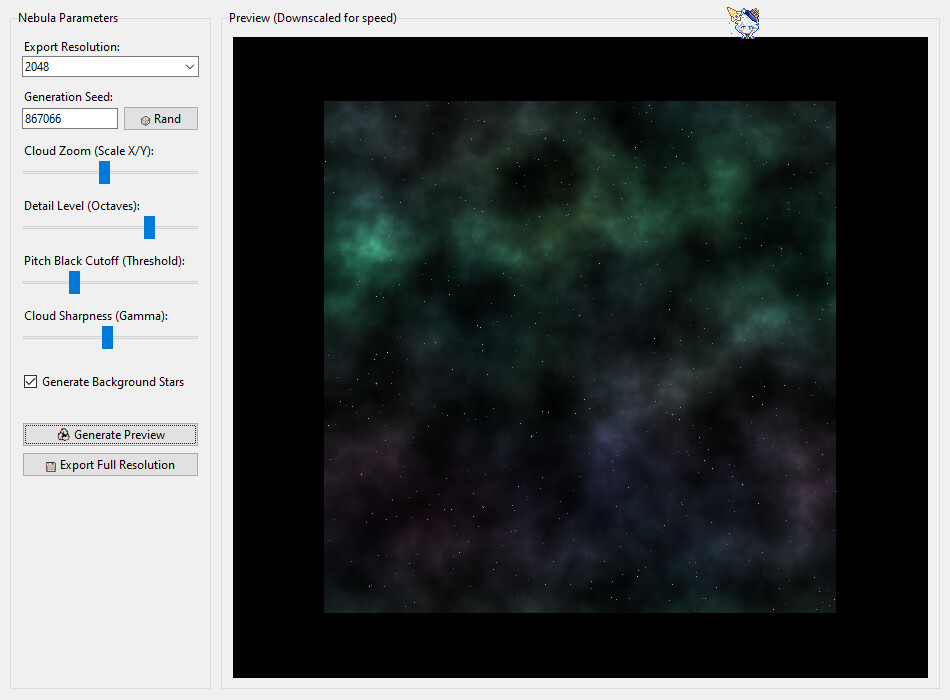
Task: Click the dice icon on Rand button
Action: [x=145, y=120]
